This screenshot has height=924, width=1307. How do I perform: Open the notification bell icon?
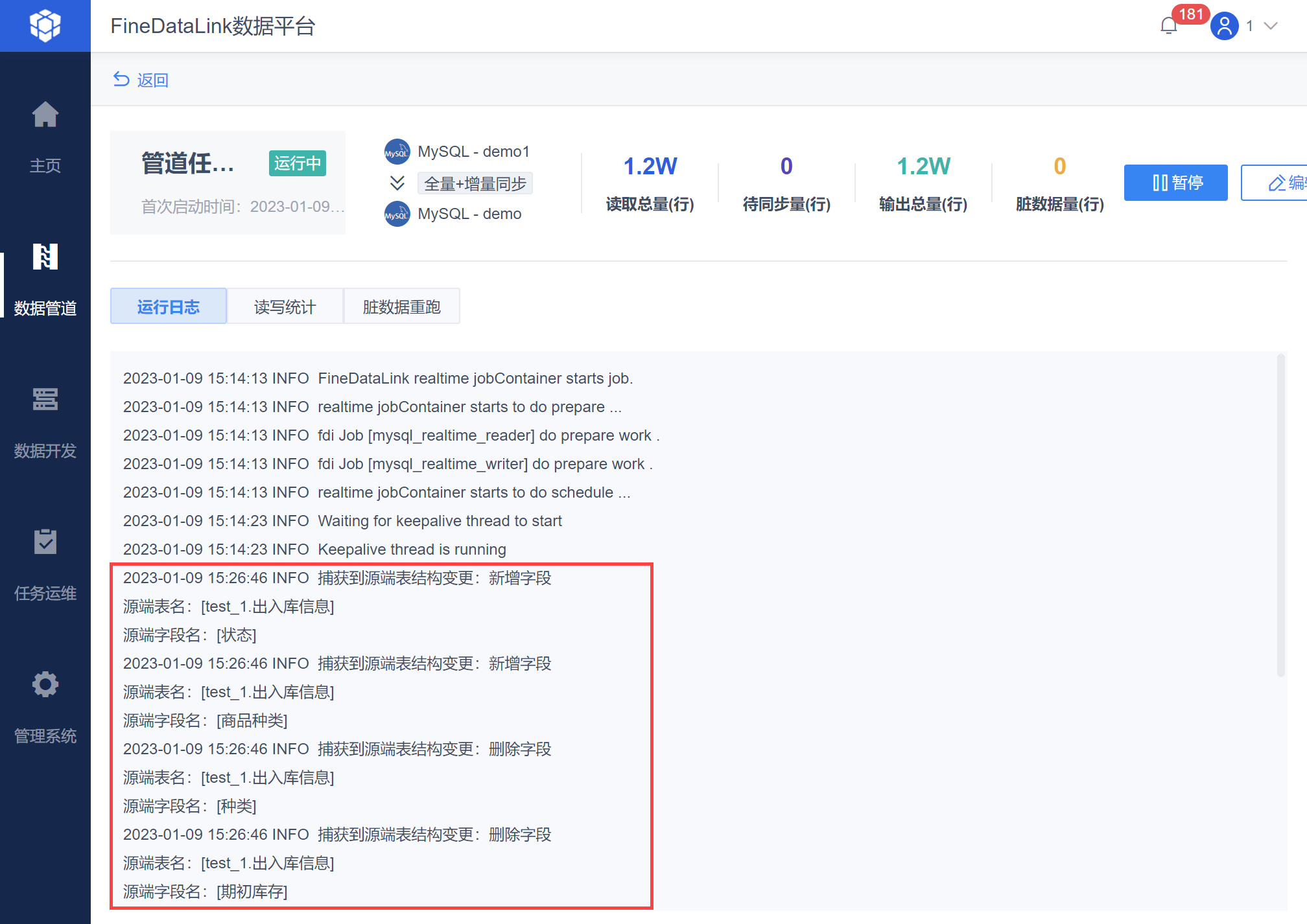point(1168,26)
